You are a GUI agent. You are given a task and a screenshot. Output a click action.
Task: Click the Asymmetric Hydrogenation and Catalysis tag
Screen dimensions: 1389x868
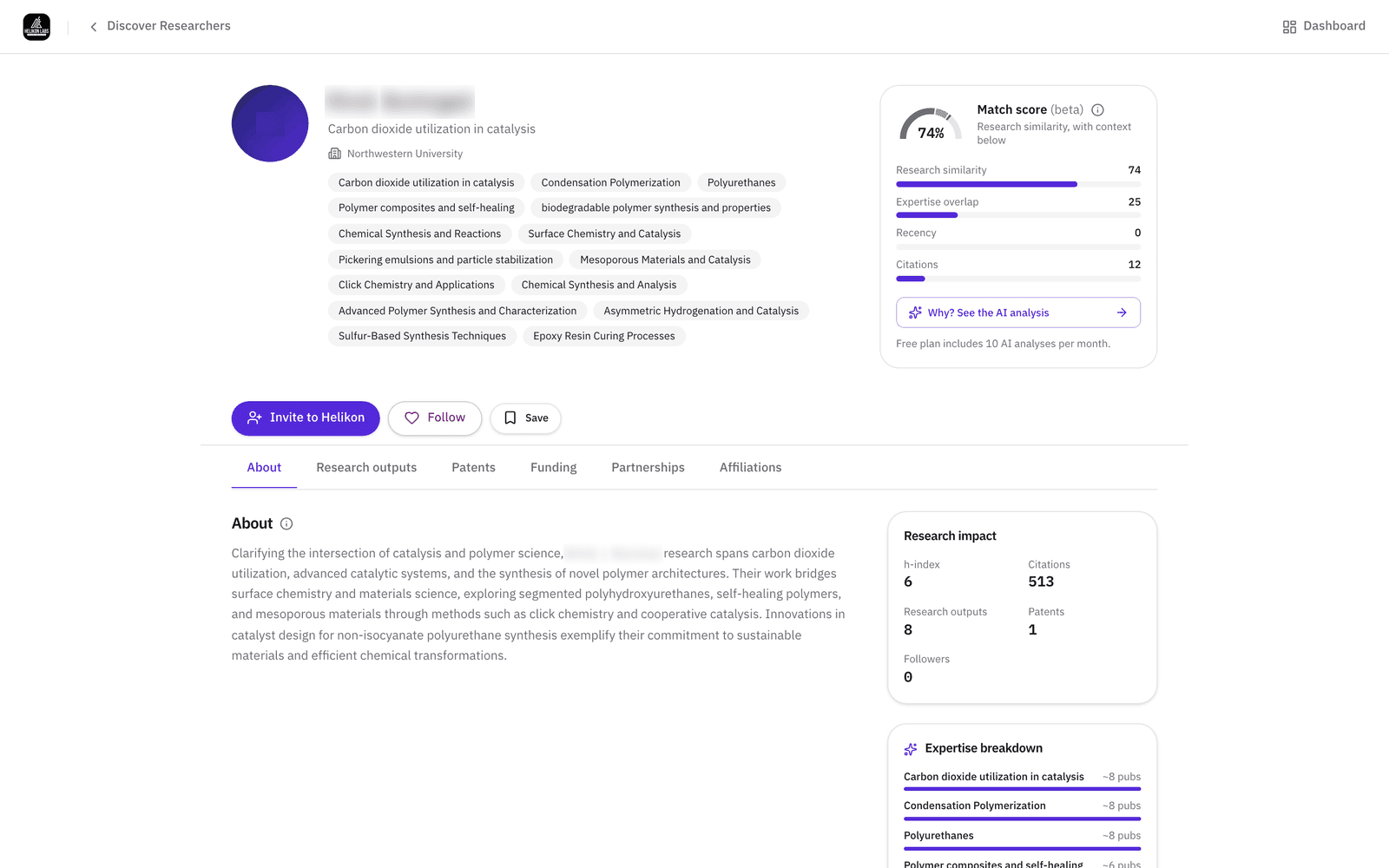point(701,311)
